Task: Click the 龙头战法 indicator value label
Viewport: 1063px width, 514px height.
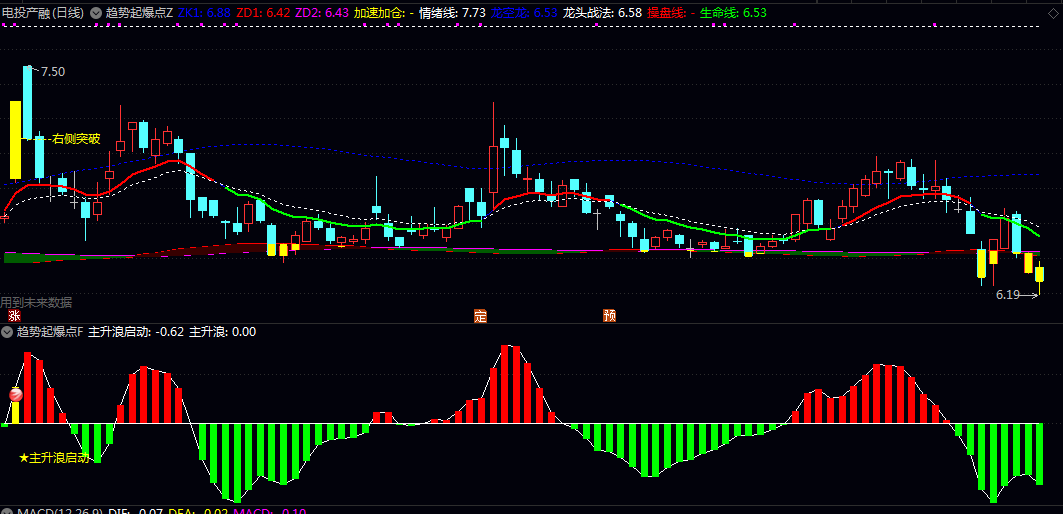Action: 601,12
